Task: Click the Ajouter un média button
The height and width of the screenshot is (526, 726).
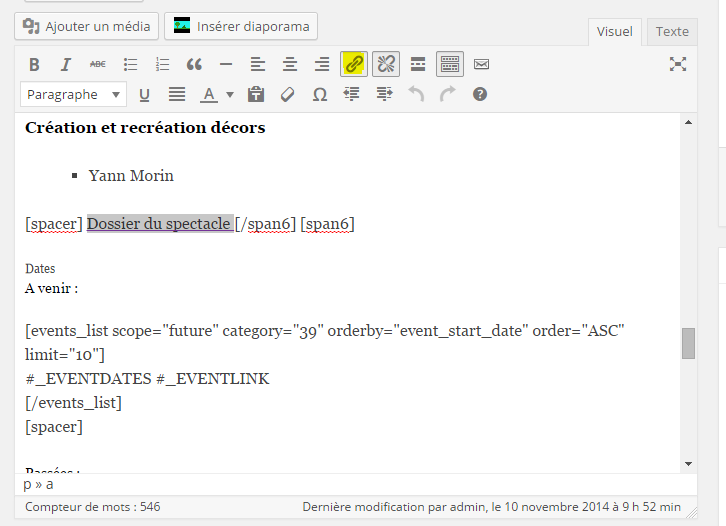Action: pyautogui.click(x=87, y=26)
